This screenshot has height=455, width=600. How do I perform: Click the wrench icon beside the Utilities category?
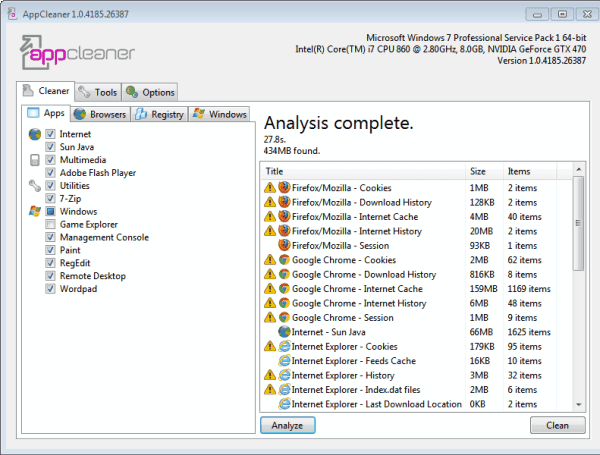click(x=35, y=185)
